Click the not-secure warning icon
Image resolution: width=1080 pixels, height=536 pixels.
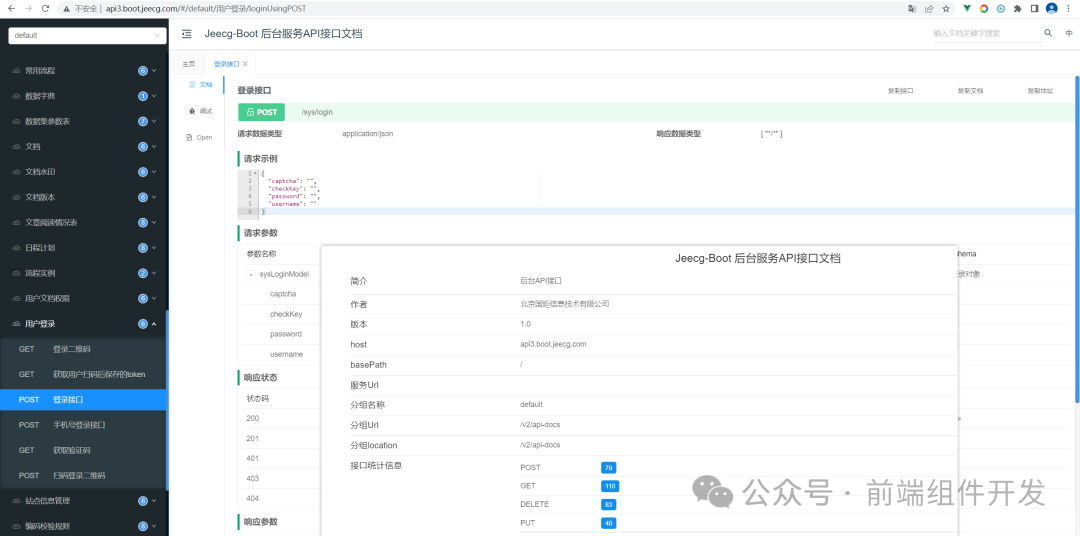pyautogui.click(x=65, y=9)
